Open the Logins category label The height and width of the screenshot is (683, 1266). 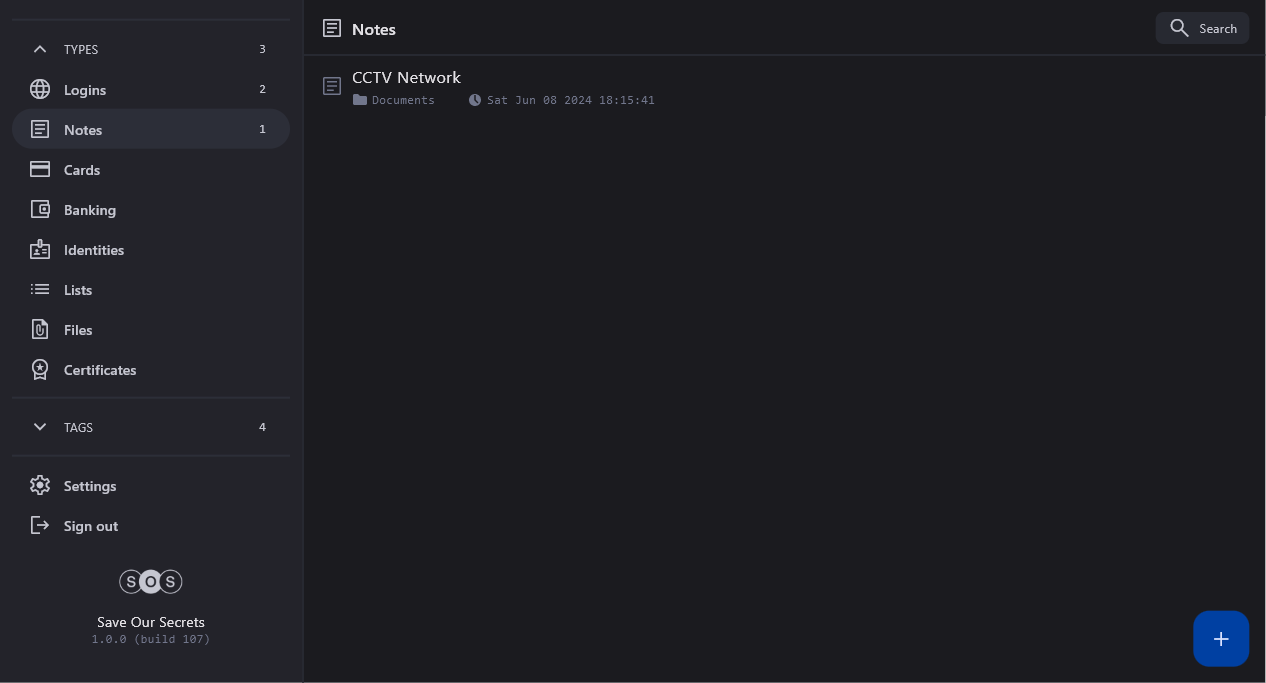click(x=85, y=90)
